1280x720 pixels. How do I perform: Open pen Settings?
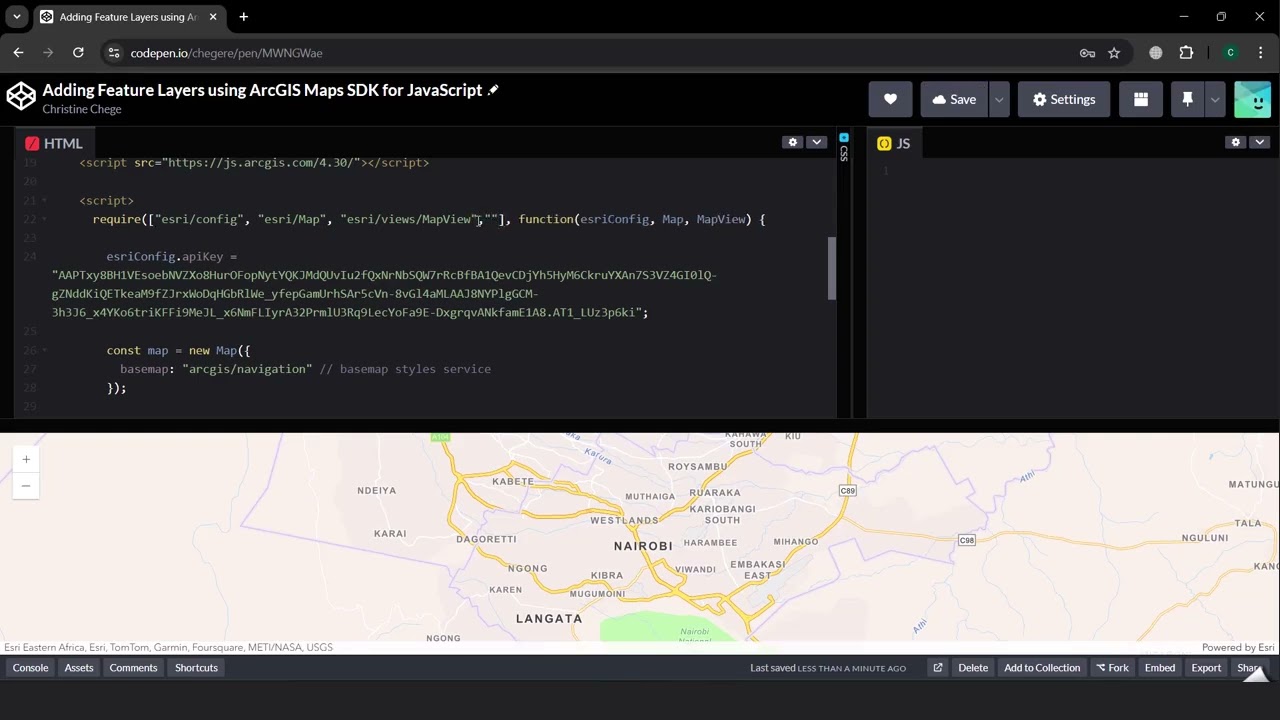(x=1064, y=99)
